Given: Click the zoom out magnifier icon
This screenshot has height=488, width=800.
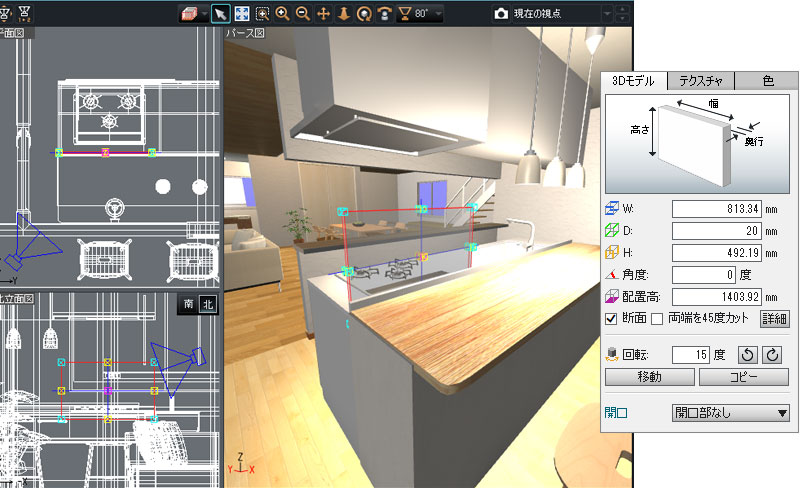Looking at the screenshot, I should 302,15.
